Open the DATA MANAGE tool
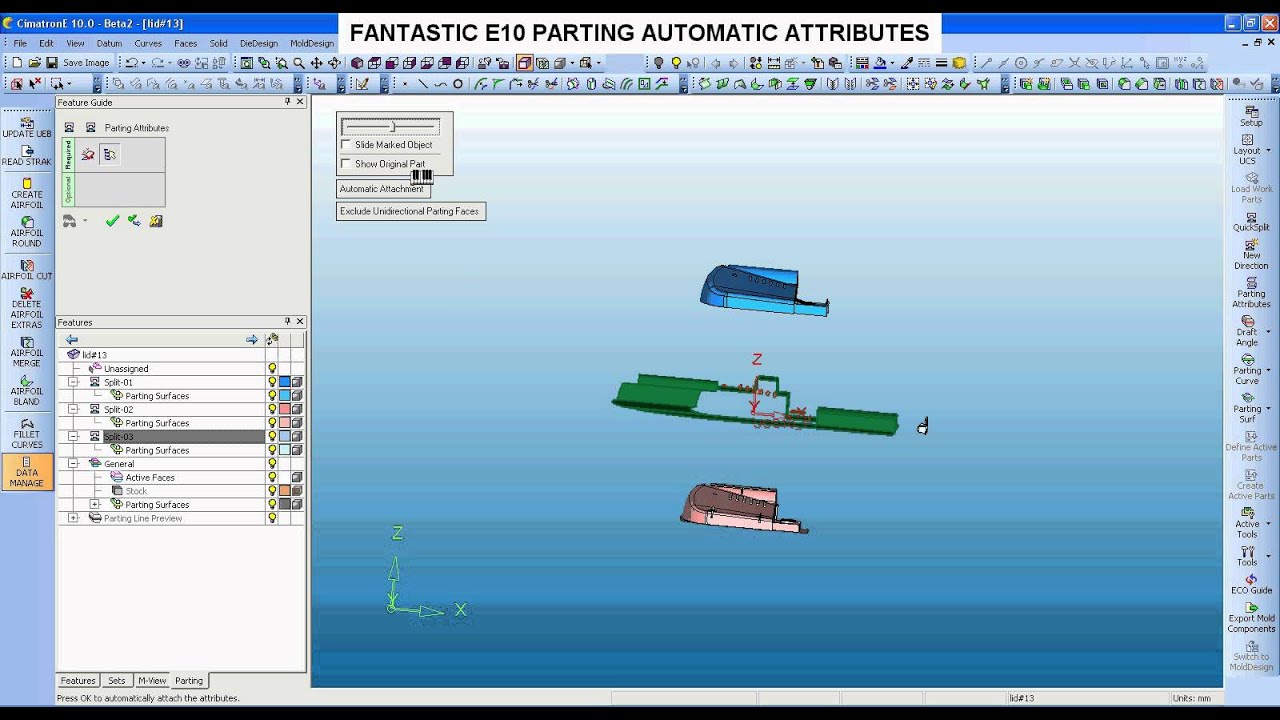 (x=27, y=472)
